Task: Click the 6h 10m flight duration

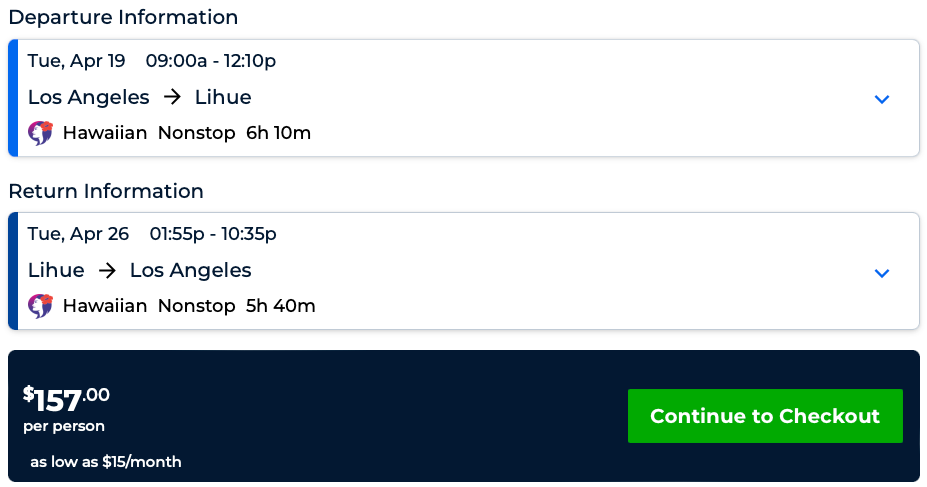Action: click(278, 133)
